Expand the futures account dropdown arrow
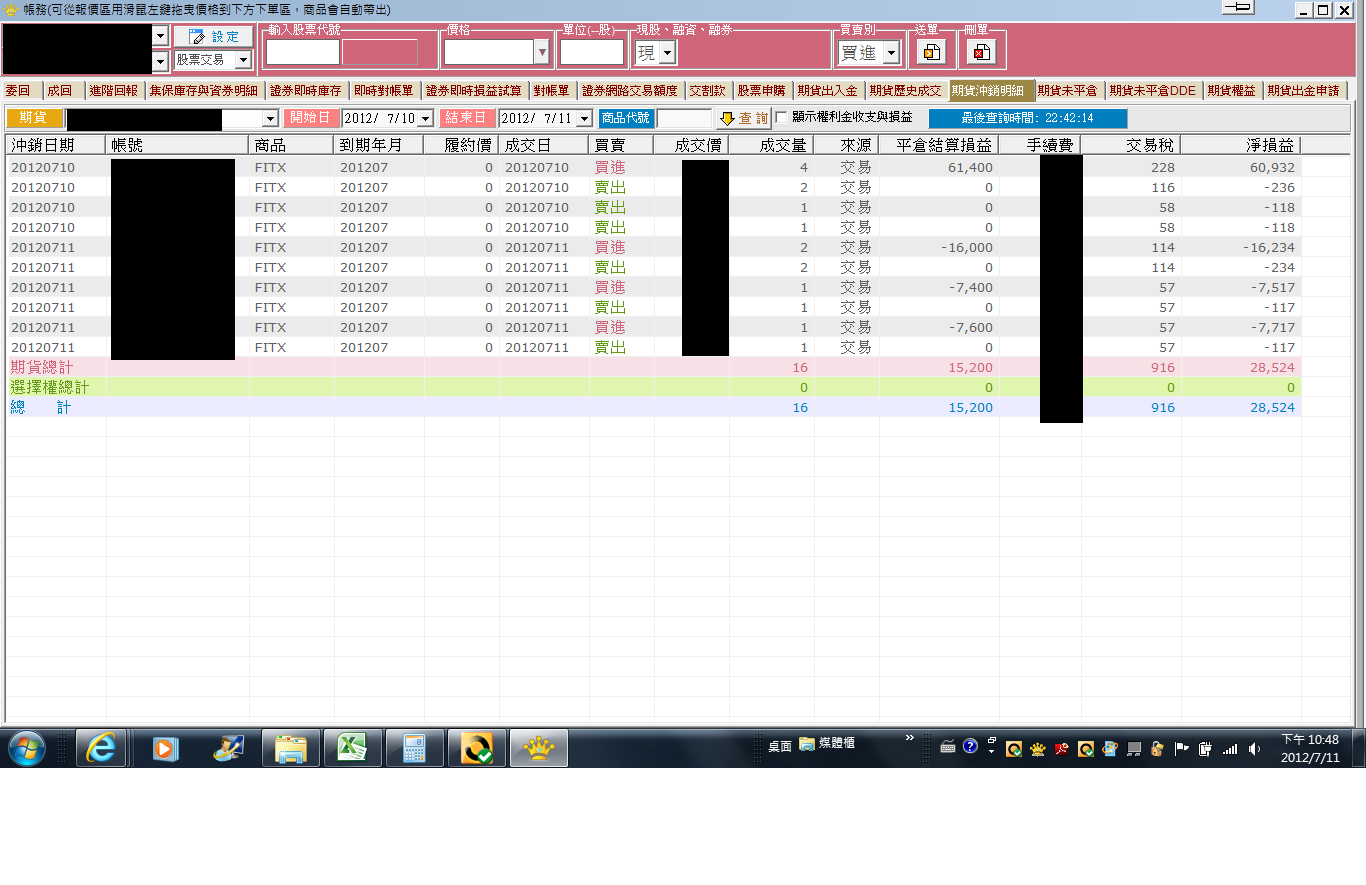 270,119
